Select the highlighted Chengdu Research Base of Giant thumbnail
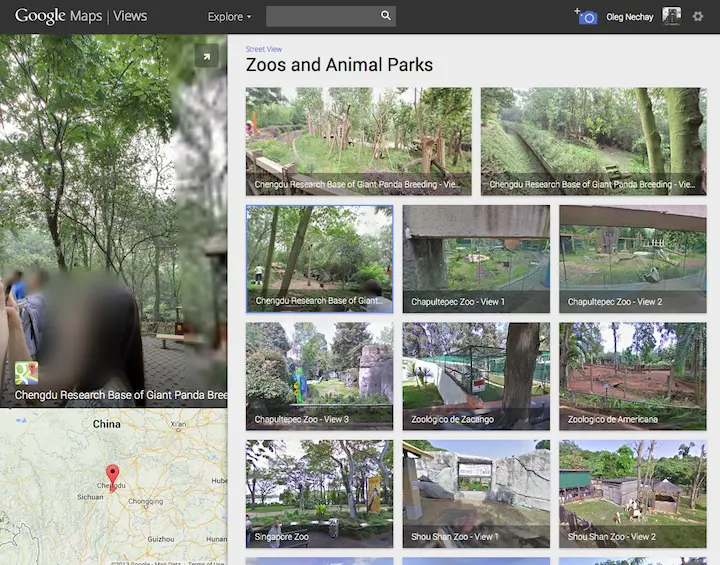 click(x=320, y=259)
